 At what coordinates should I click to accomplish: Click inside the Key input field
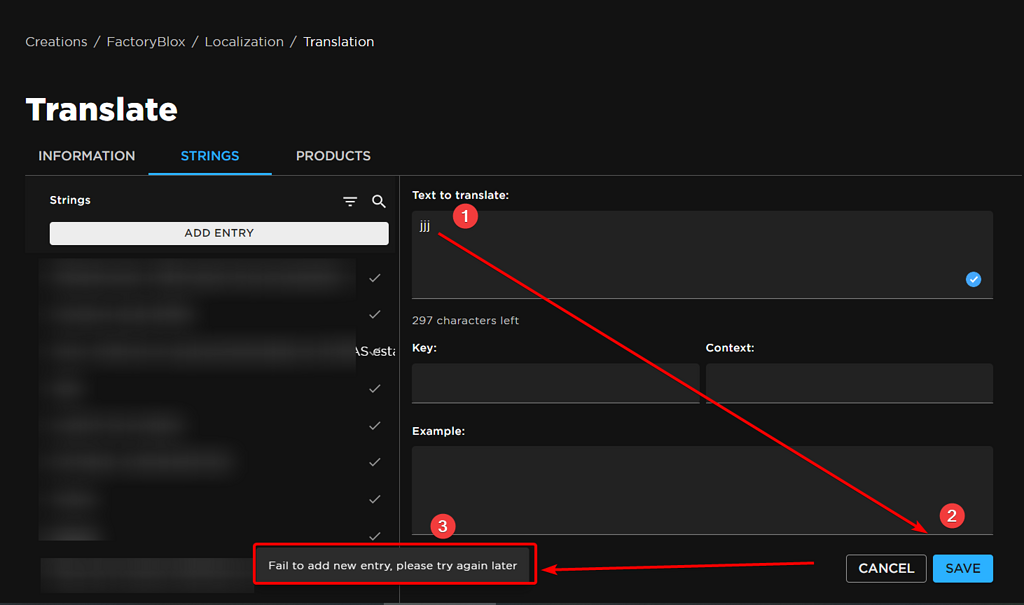555,383
